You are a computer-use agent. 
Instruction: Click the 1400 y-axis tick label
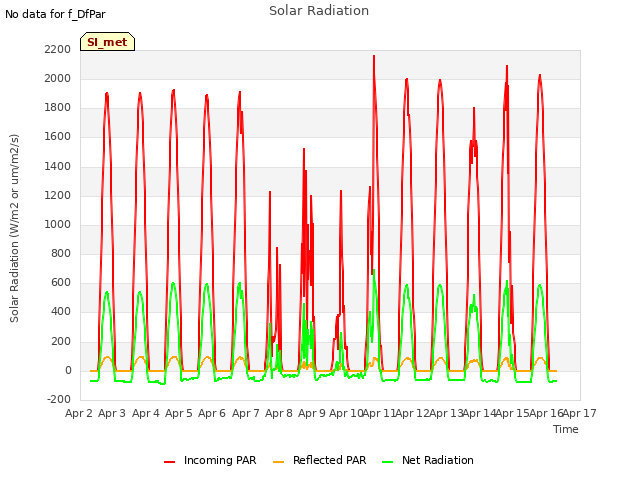point(58,166)
